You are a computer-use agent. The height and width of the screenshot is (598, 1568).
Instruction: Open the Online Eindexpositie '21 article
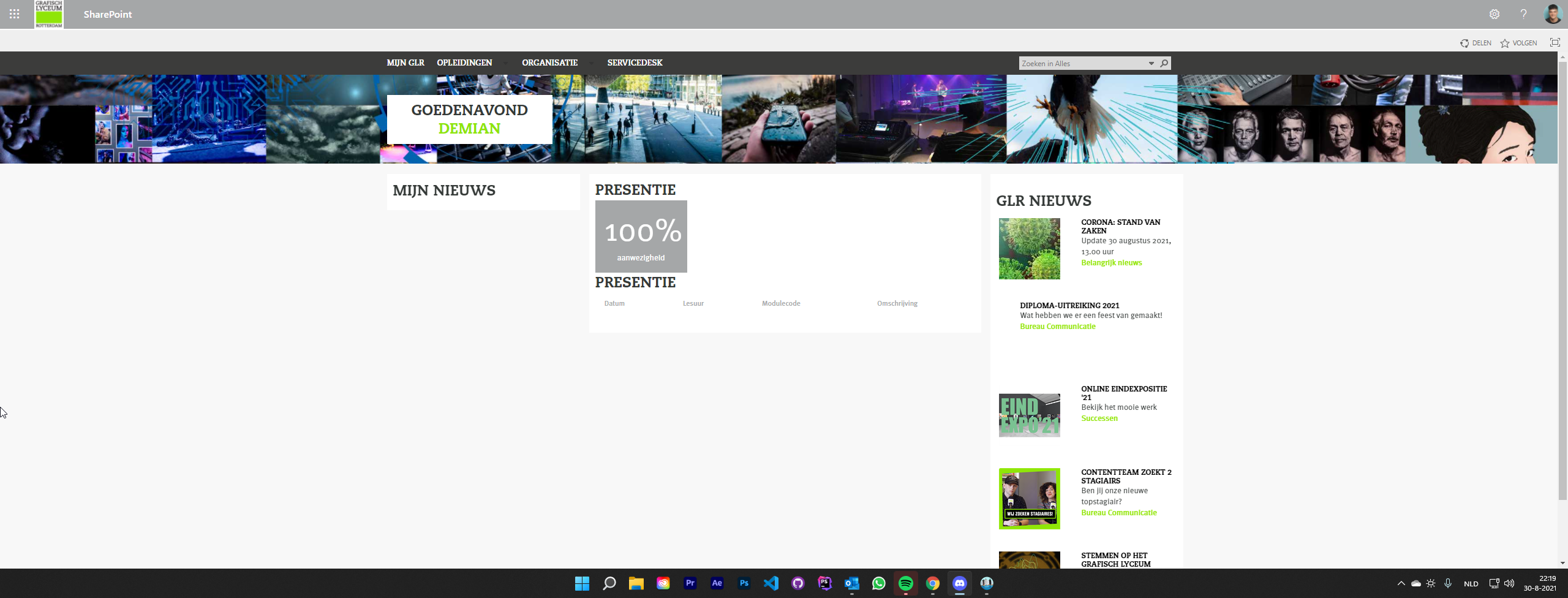coord(1123,393)
